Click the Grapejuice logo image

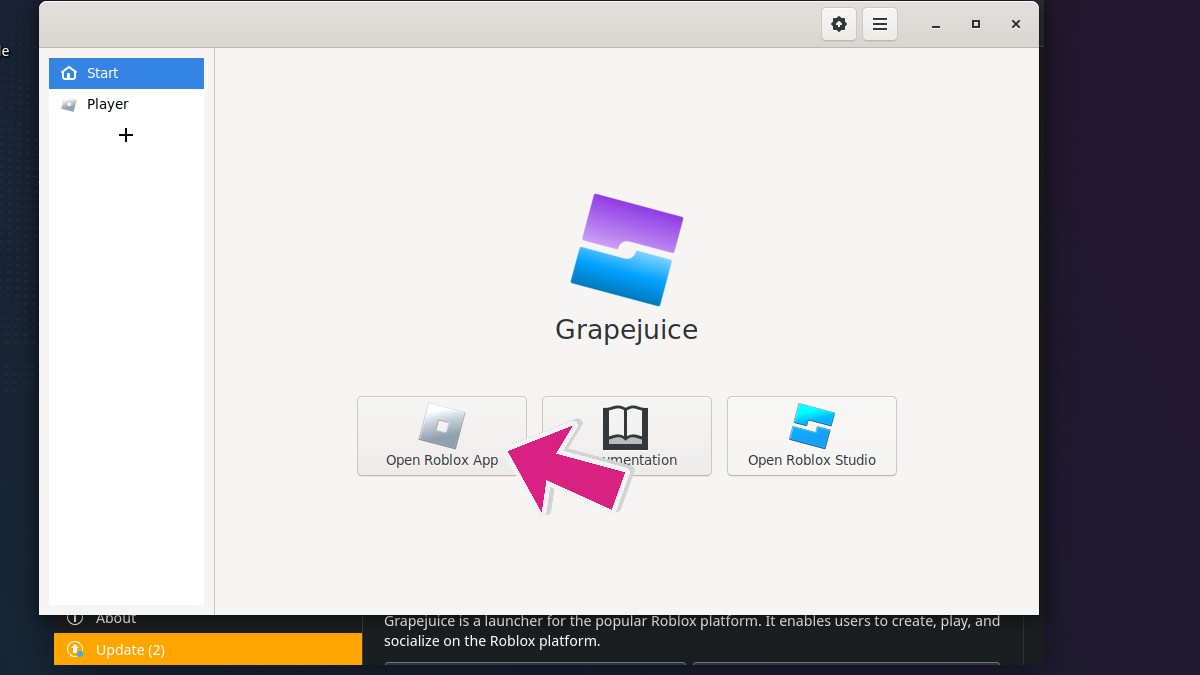pos(627,249)
